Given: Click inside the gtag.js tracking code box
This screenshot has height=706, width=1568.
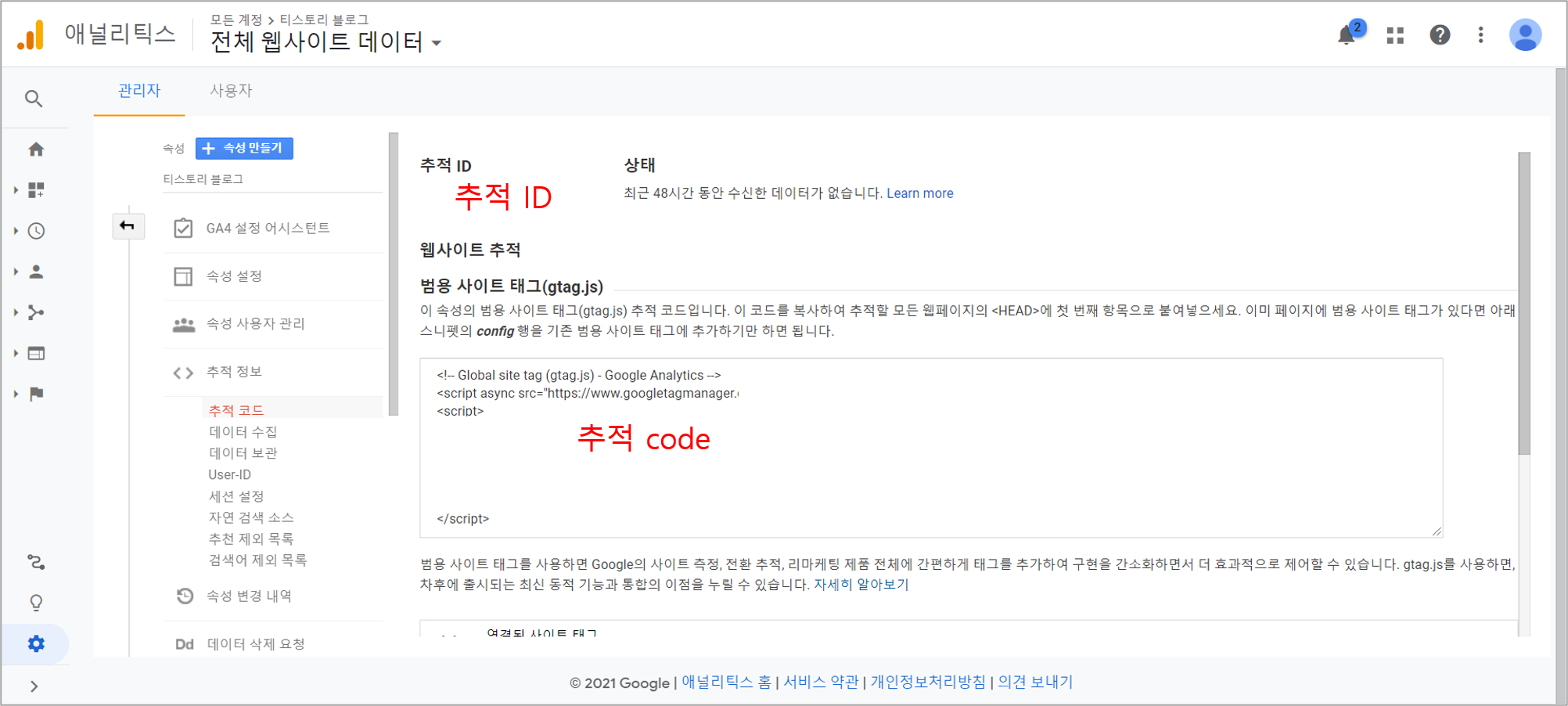Looking at the screenshot, I should pyautogui.click(x=931, y=448).
